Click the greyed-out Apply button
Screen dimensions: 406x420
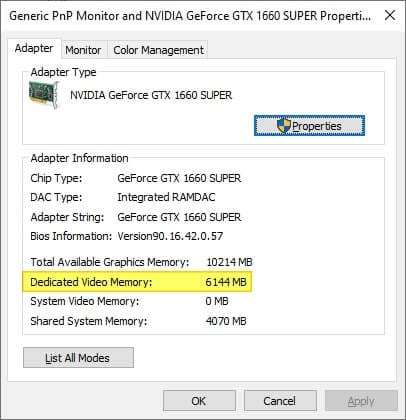click(361, 401)
